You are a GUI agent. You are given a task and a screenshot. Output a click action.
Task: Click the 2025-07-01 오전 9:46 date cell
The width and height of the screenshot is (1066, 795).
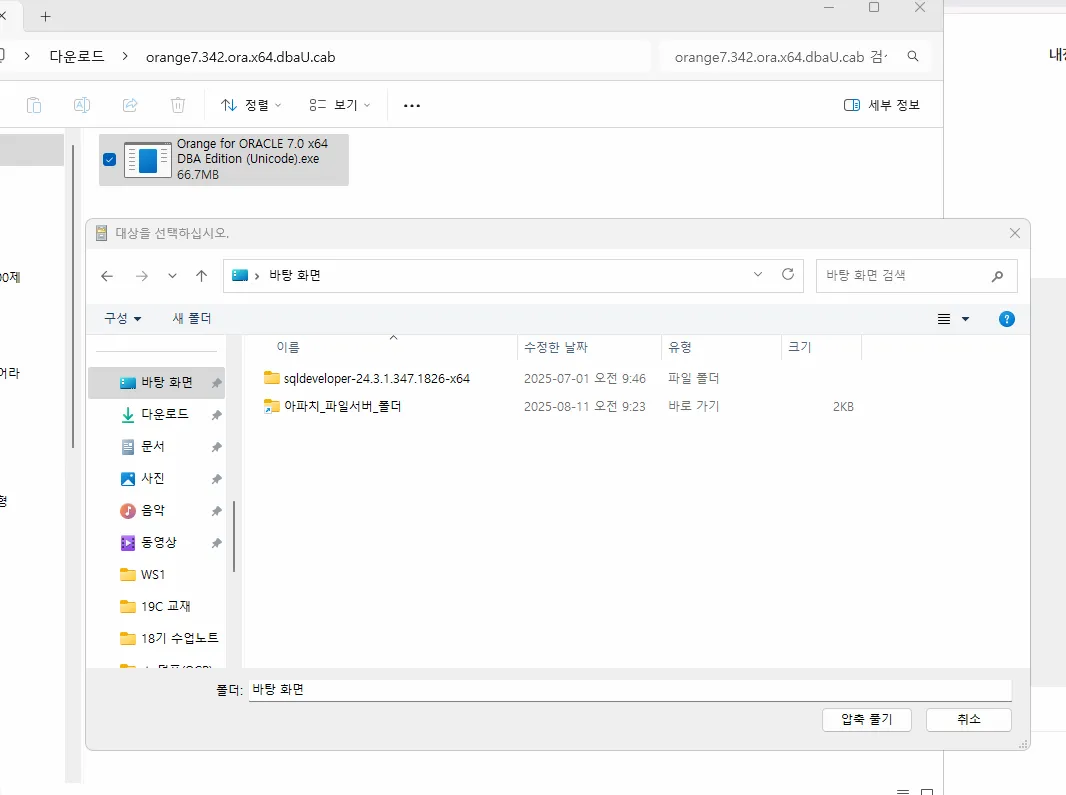click(x=585, y=378)
